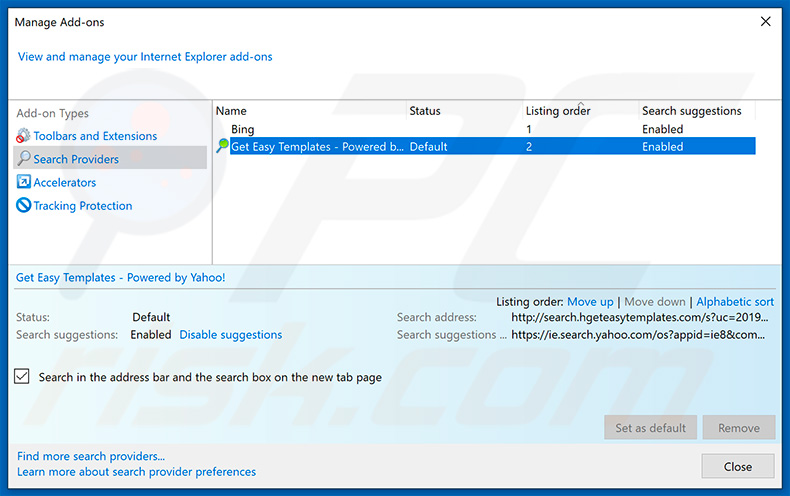Click listing order 2 cell
Image resolution: width=790 pixels, height=496 pixels.
(x=529, y=147)
